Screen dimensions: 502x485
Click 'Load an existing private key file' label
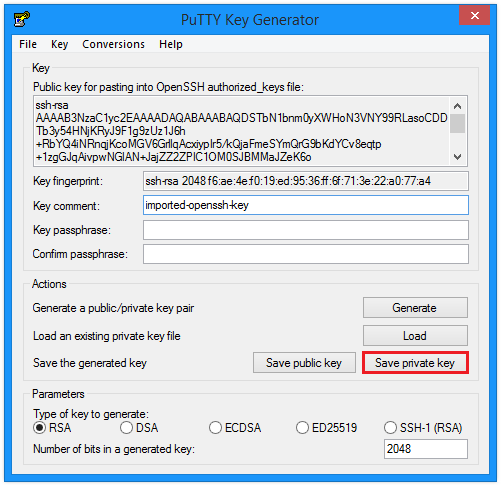107,336
